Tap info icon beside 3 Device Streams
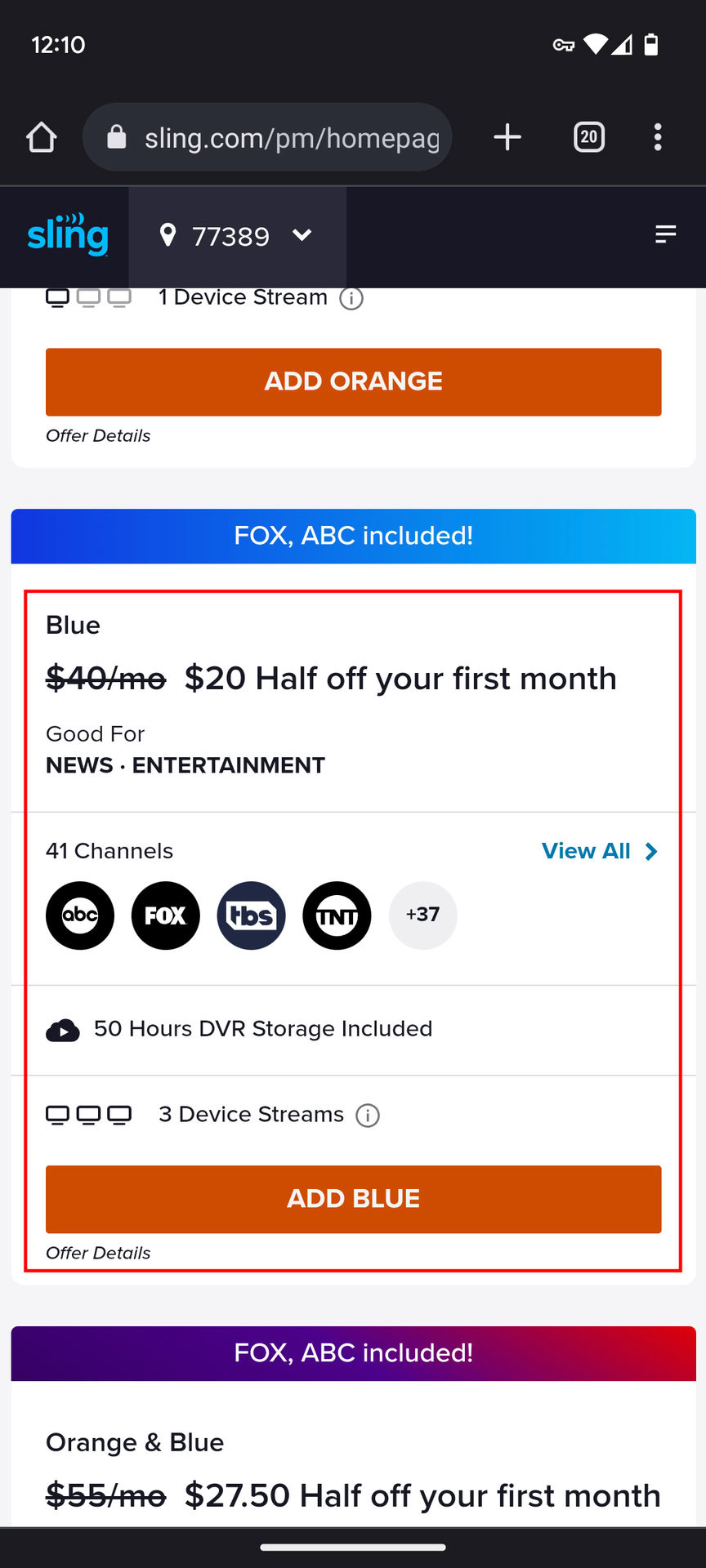 point(368,1116)
